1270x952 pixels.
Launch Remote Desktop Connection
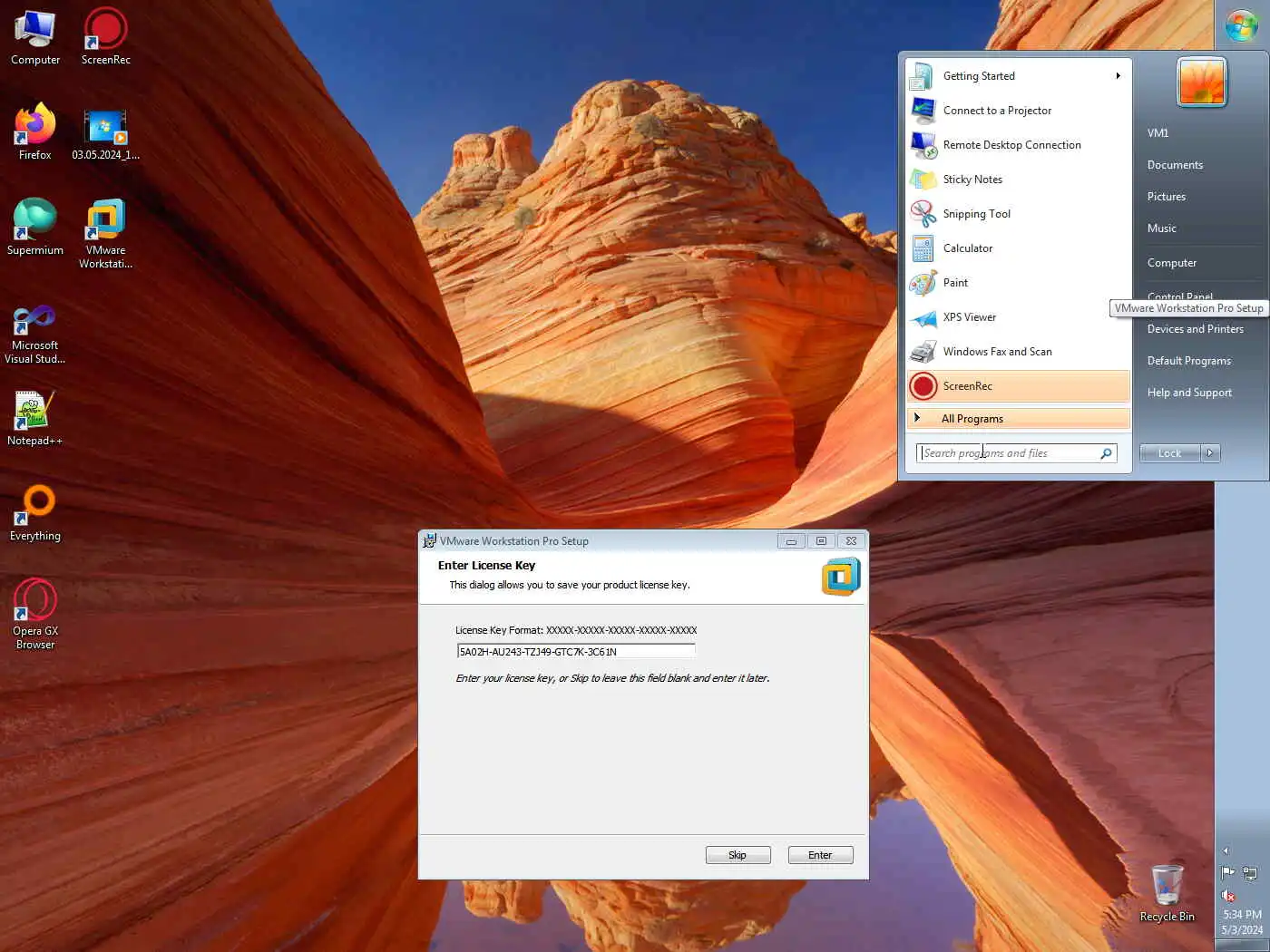(x=1018, y=145)
